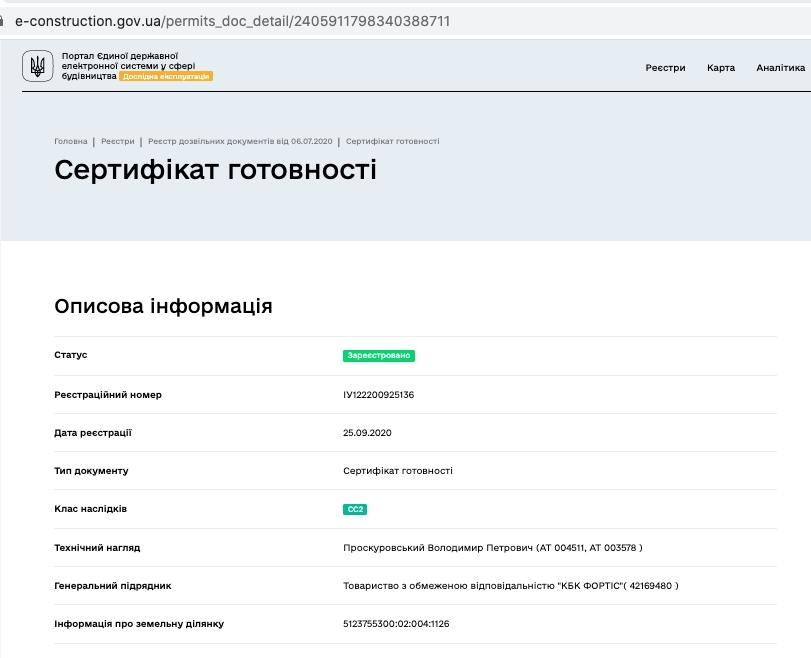Open Реєстр дозвільних документів від 06.07.2020 breadcrumb
This screenshot has height=658, width=811.
point(240,141)
